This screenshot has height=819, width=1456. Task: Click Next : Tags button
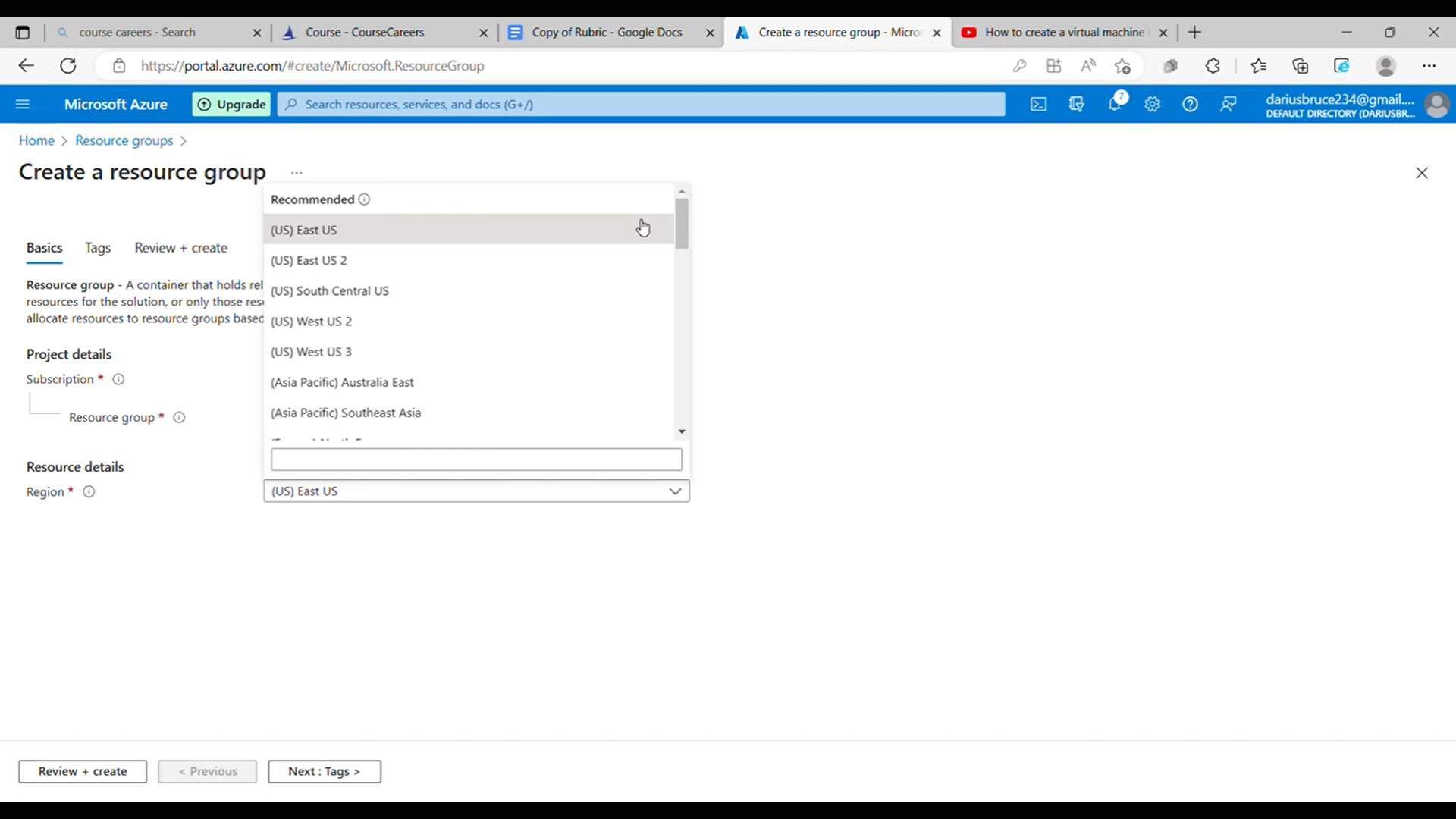click(325, 771)
